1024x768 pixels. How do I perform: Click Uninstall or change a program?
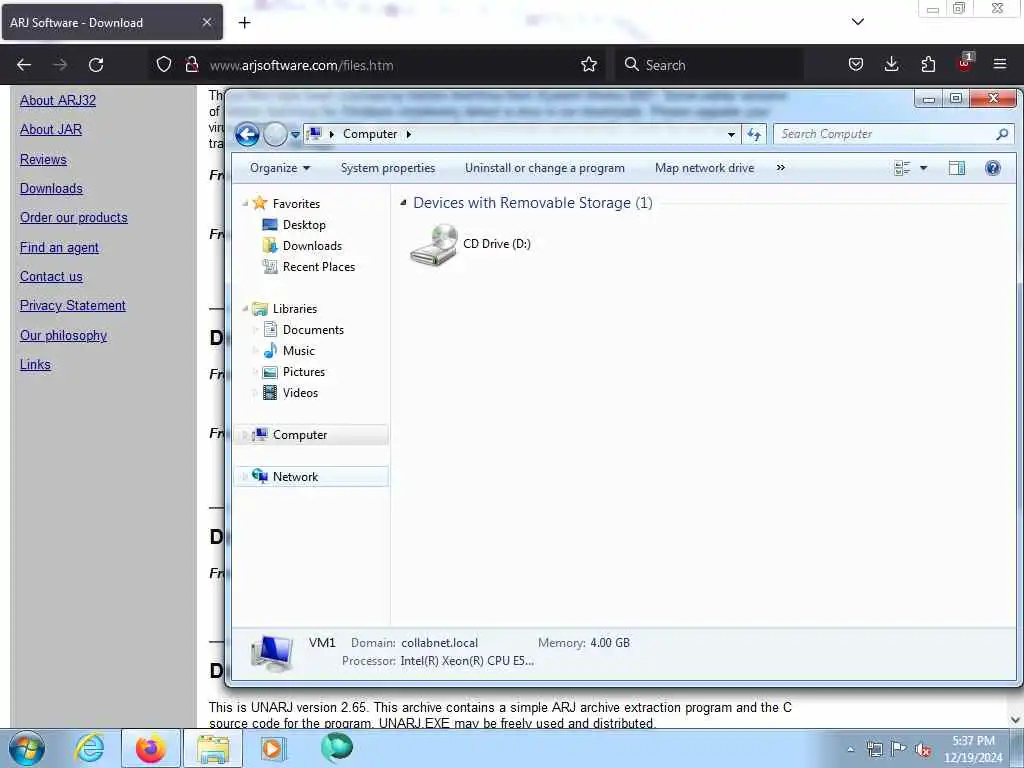[x=545, y=168]
